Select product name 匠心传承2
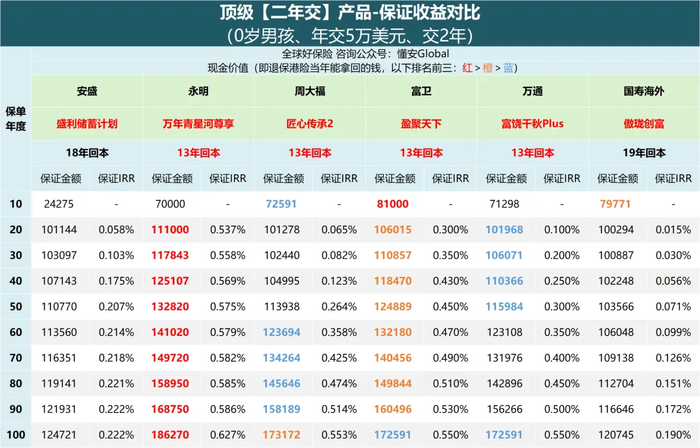Image resolution: width=700 pixels, height=448 pixels. (x=310, y=124)
